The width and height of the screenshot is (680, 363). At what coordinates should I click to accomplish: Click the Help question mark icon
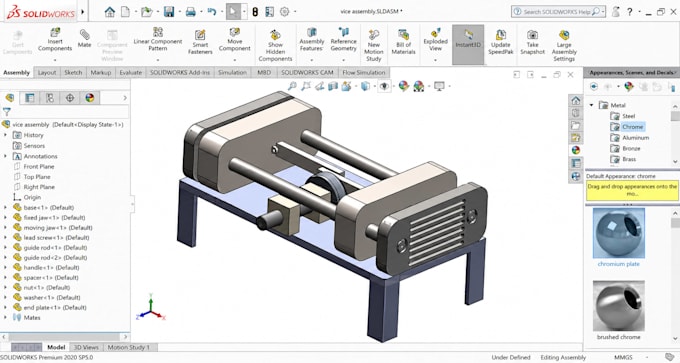[x=629, y=12]
